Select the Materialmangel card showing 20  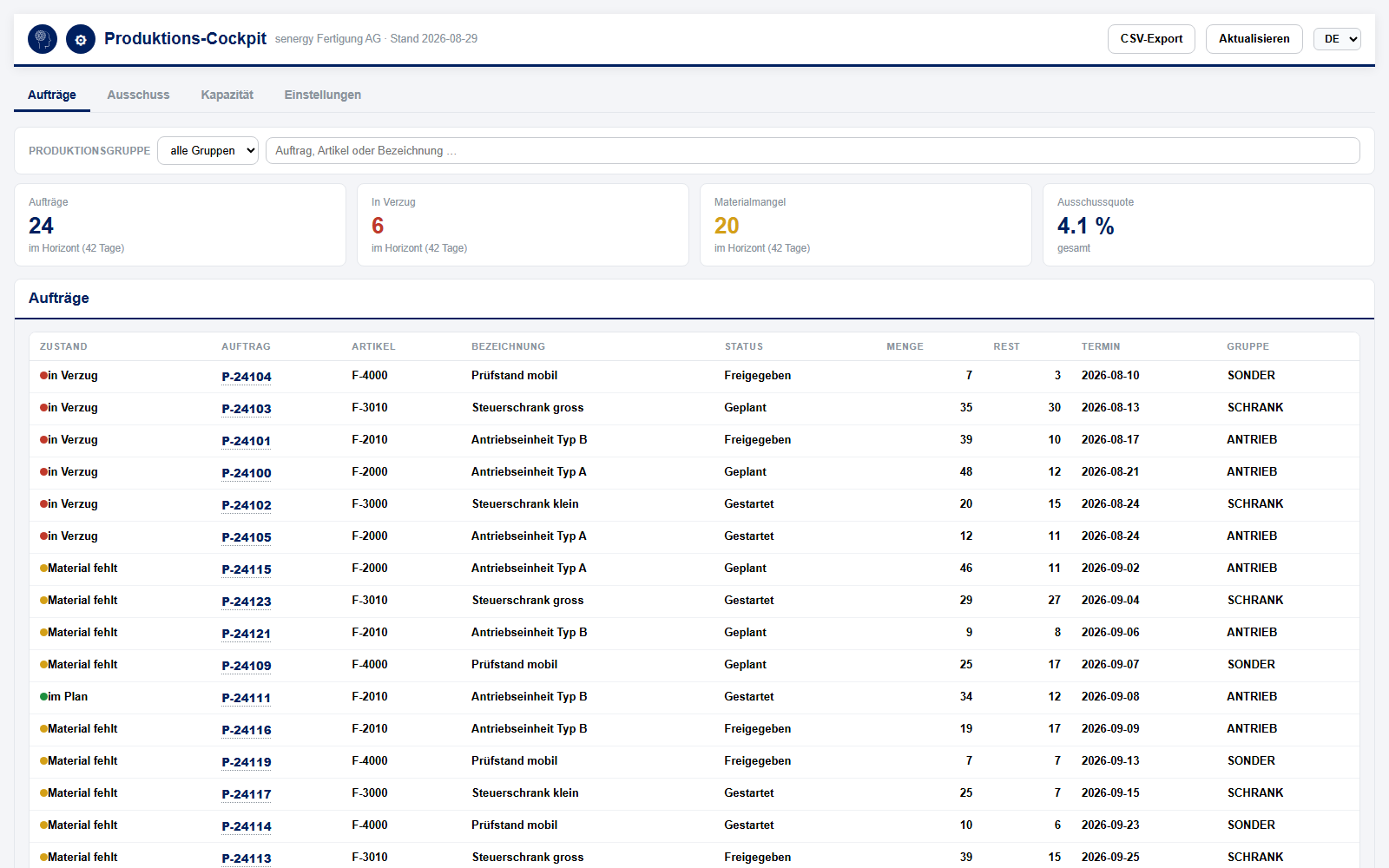pyautogui.click(x=866, y=225)
